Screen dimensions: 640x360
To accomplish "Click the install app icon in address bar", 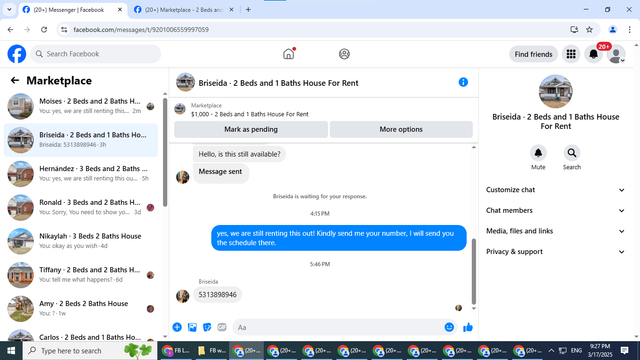I will pyautogui.click(x=574, y=29).
